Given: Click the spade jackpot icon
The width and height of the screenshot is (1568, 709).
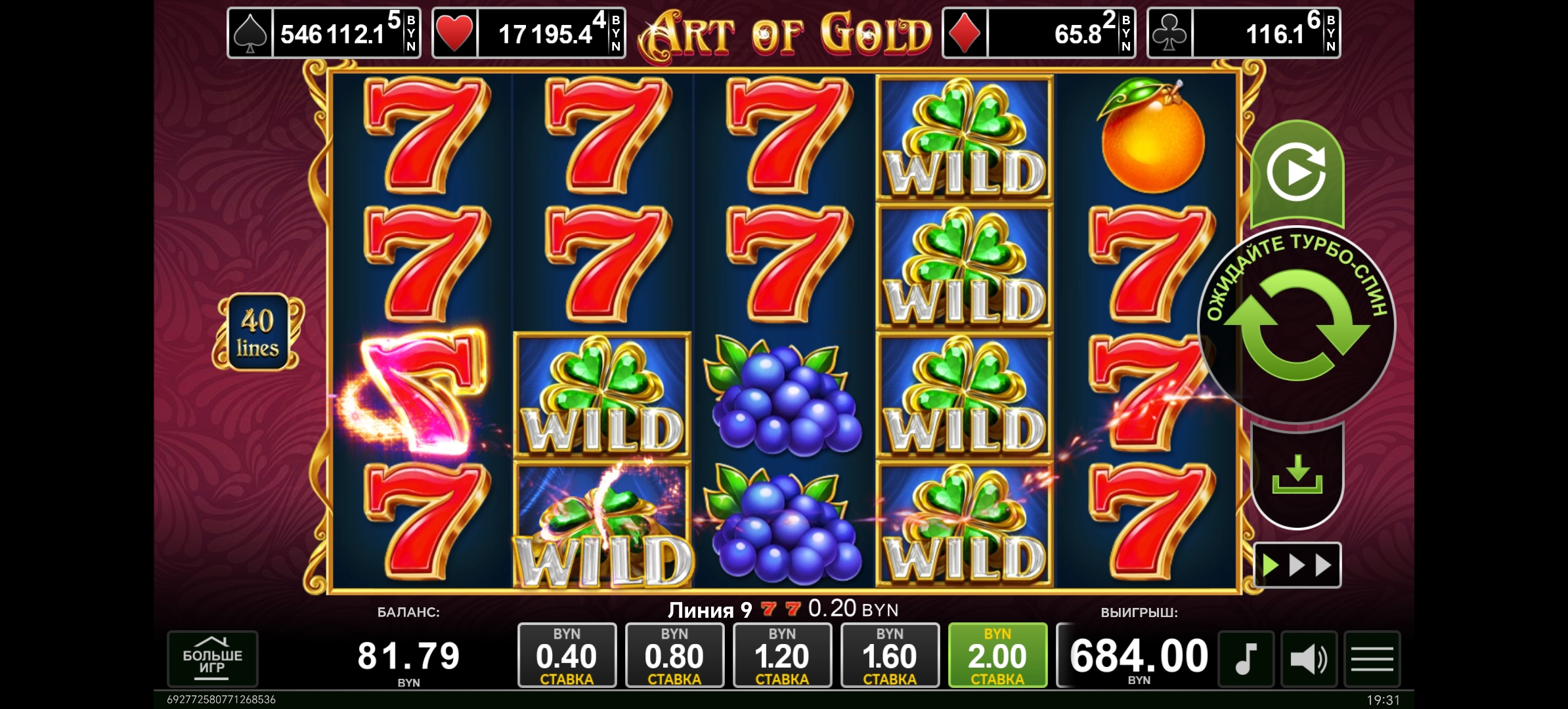Looking at the screenshot, I should click(x=250, y=33).
